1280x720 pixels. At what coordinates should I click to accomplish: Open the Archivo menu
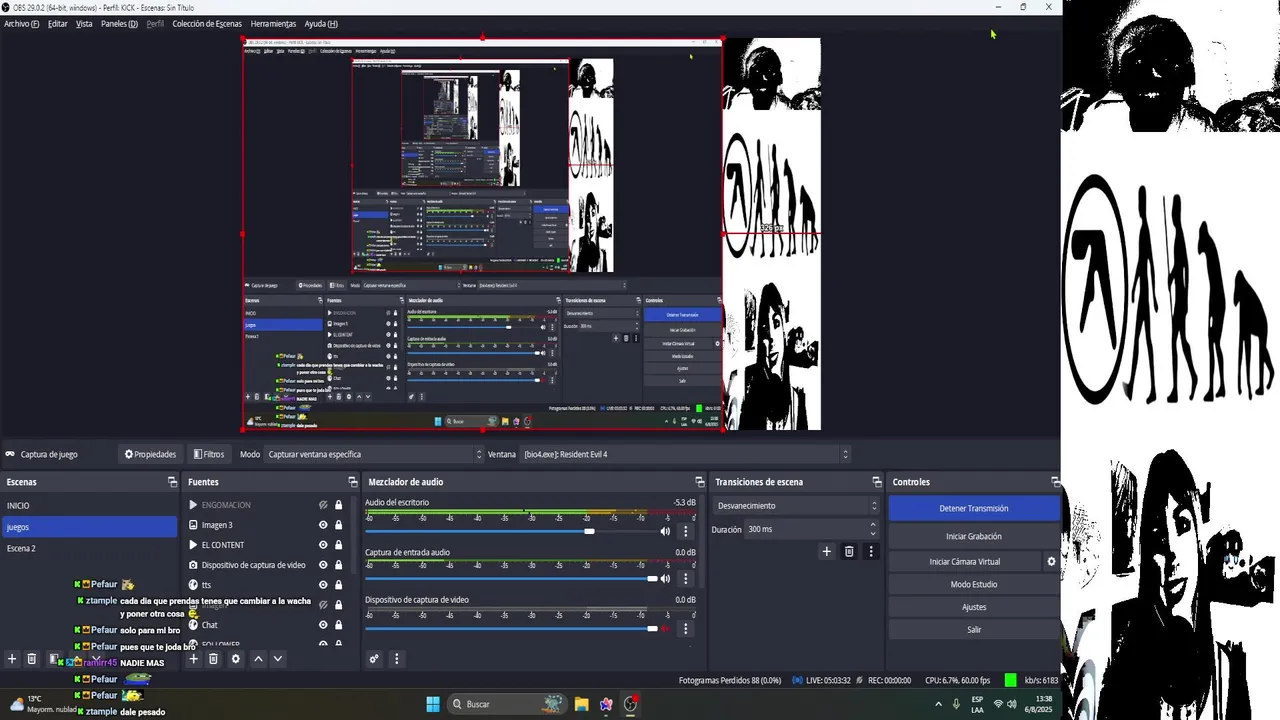point(21,24)
